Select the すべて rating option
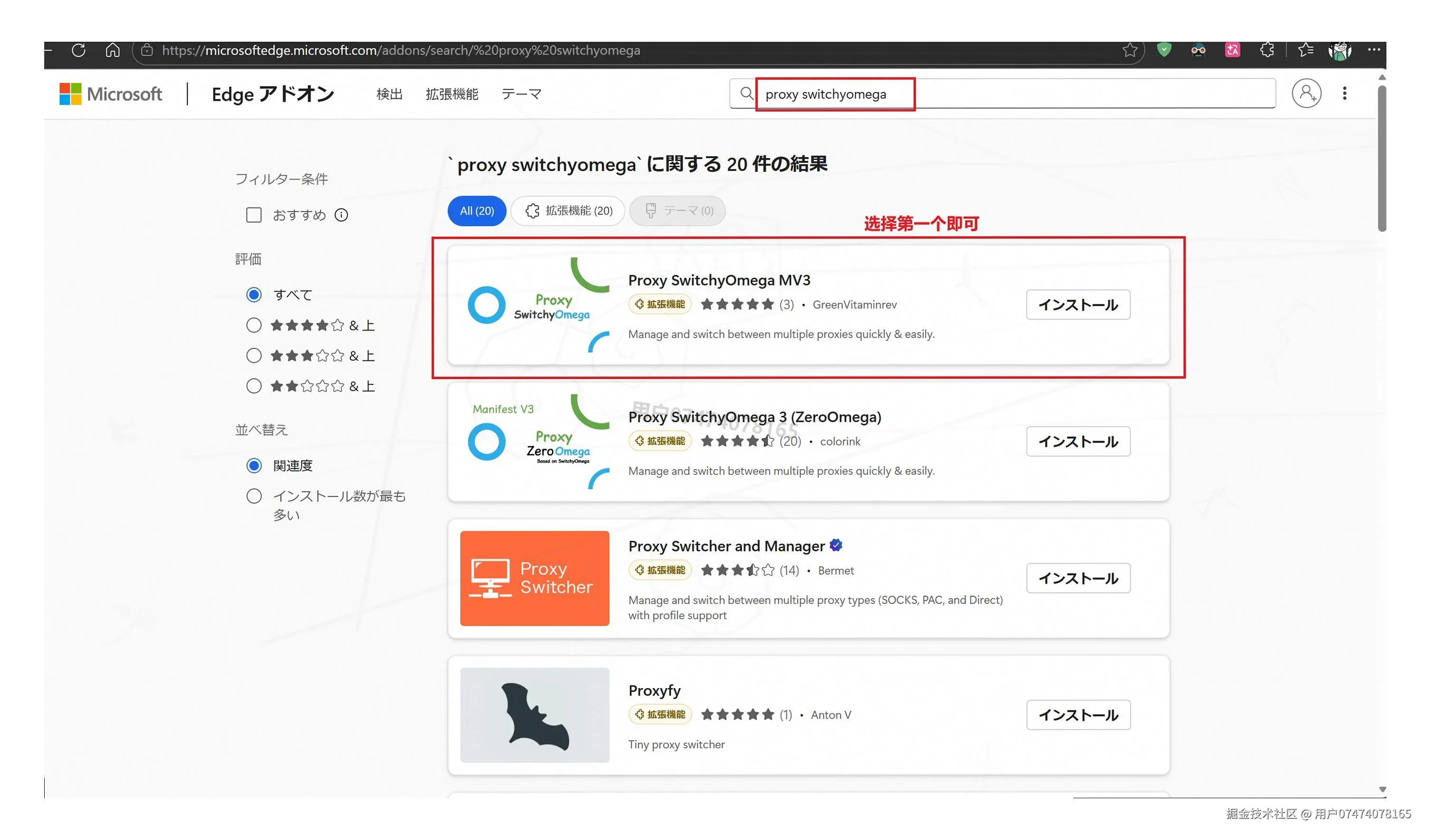Image resolution: width=1431 pixels, height=840 pixels. pos(253,294)
